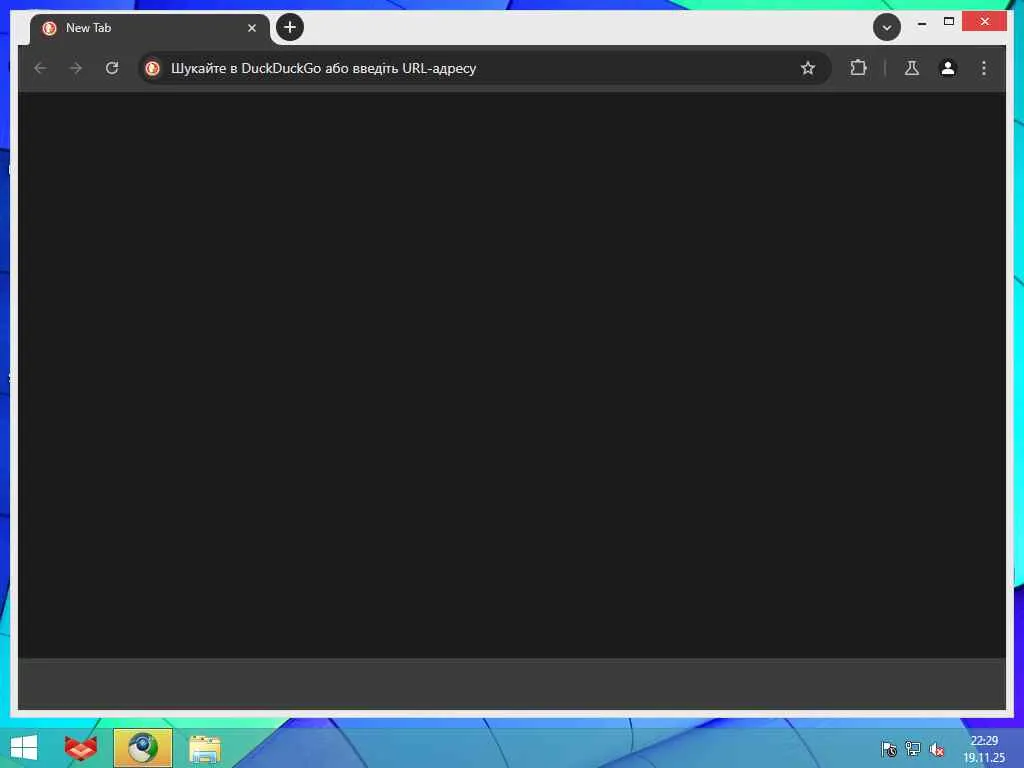Open File Explorer from taskbar
The image size is (1024, 768).
(204, 748)
